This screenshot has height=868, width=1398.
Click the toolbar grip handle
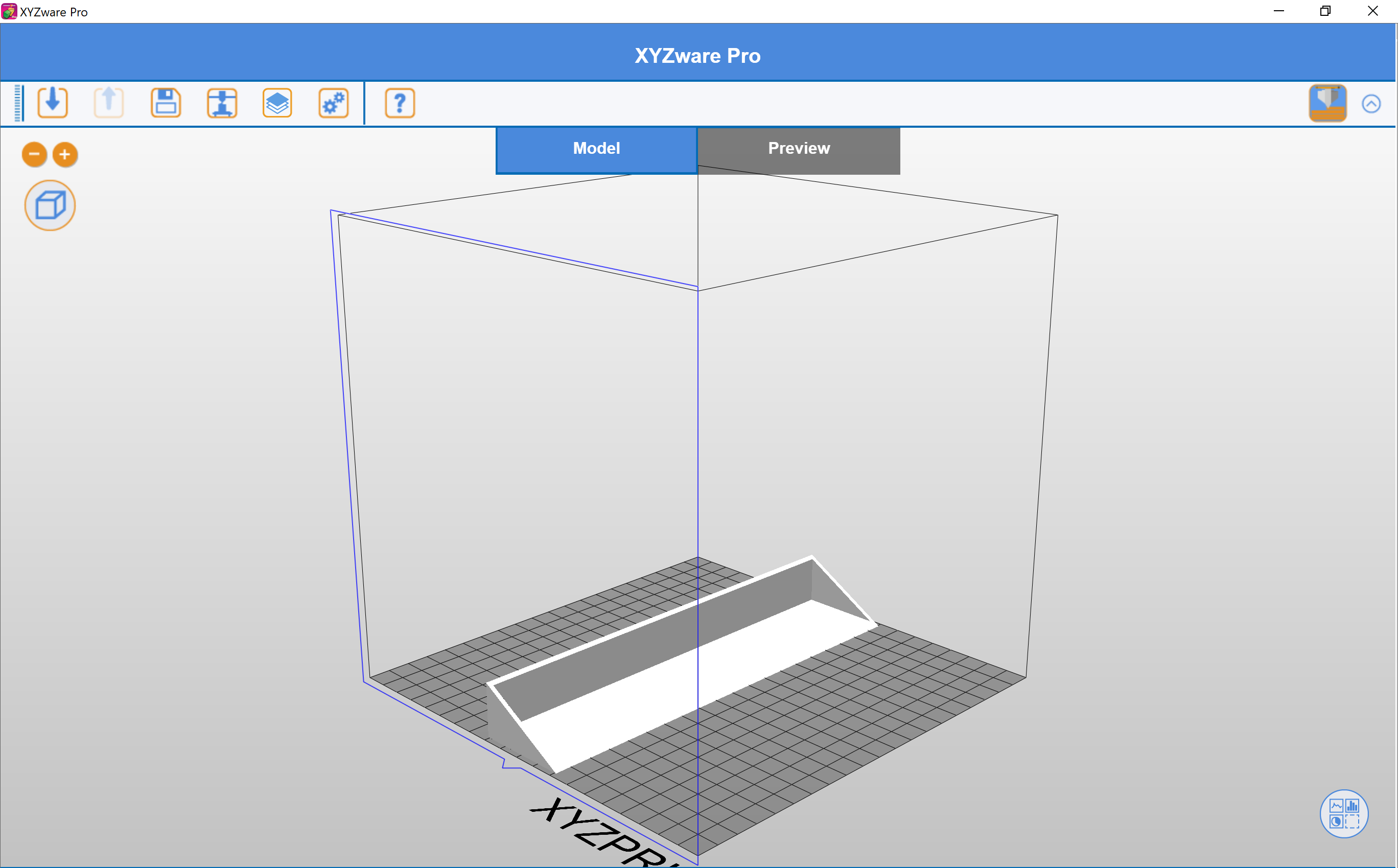coord(18,103)
